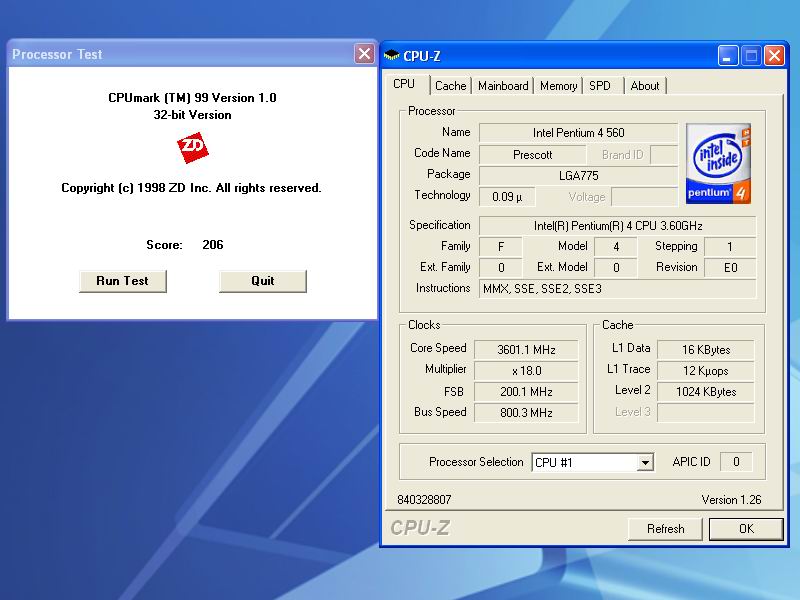Close the CPU-Z window
800x600 pixels.
pyautogui.click(x=774, y=55)
